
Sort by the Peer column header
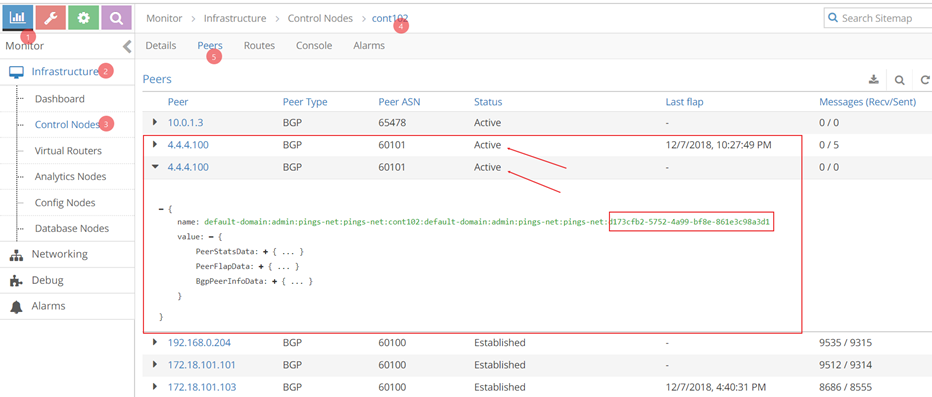pos(178,102)
